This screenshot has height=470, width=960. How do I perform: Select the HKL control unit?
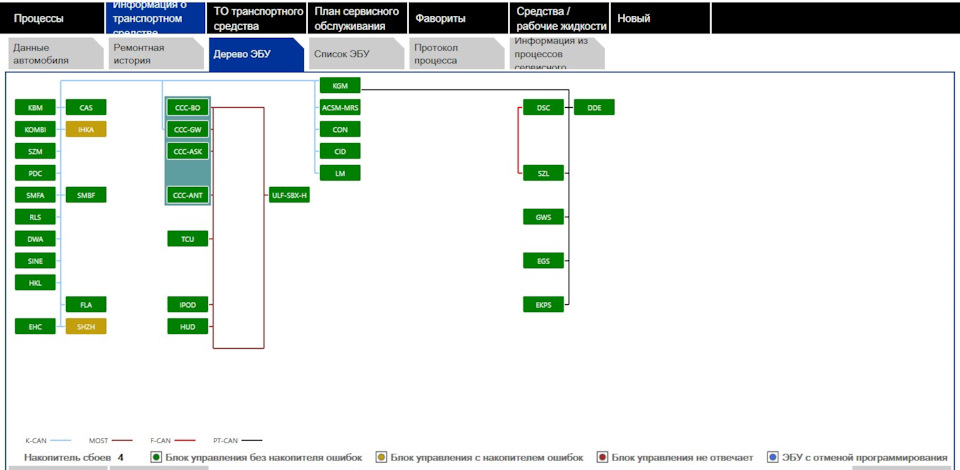pos(35,283)
